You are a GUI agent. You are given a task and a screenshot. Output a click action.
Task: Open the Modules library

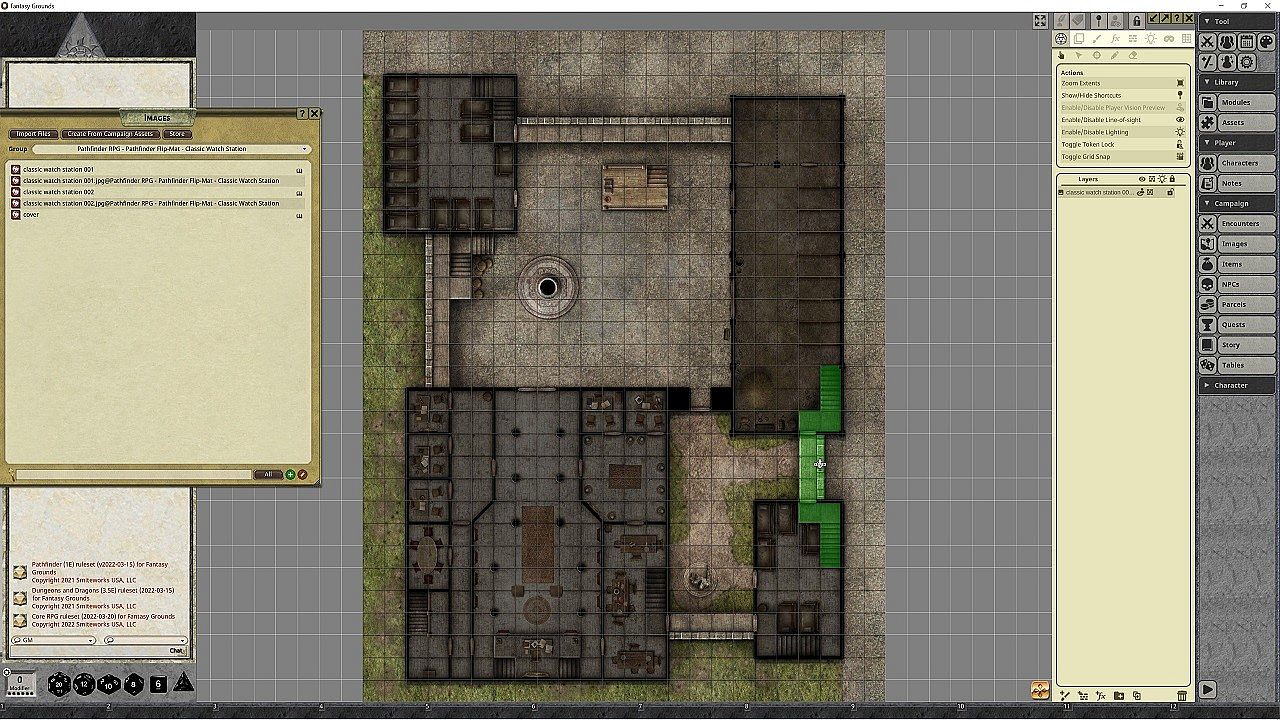coord(1236,102)
